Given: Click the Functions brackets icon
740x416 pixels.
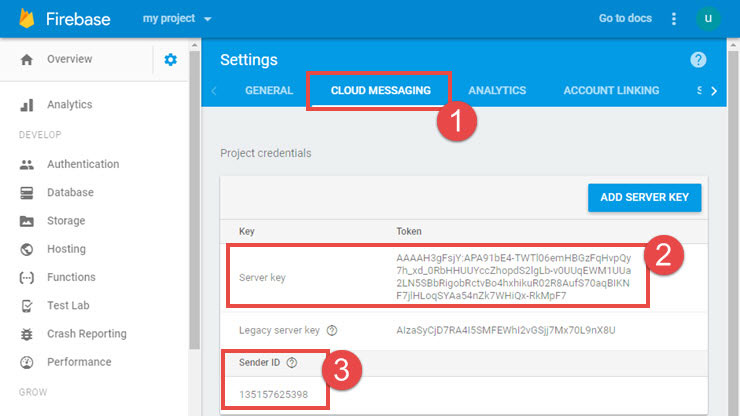Looking at the screenshot, I should 27,278.
